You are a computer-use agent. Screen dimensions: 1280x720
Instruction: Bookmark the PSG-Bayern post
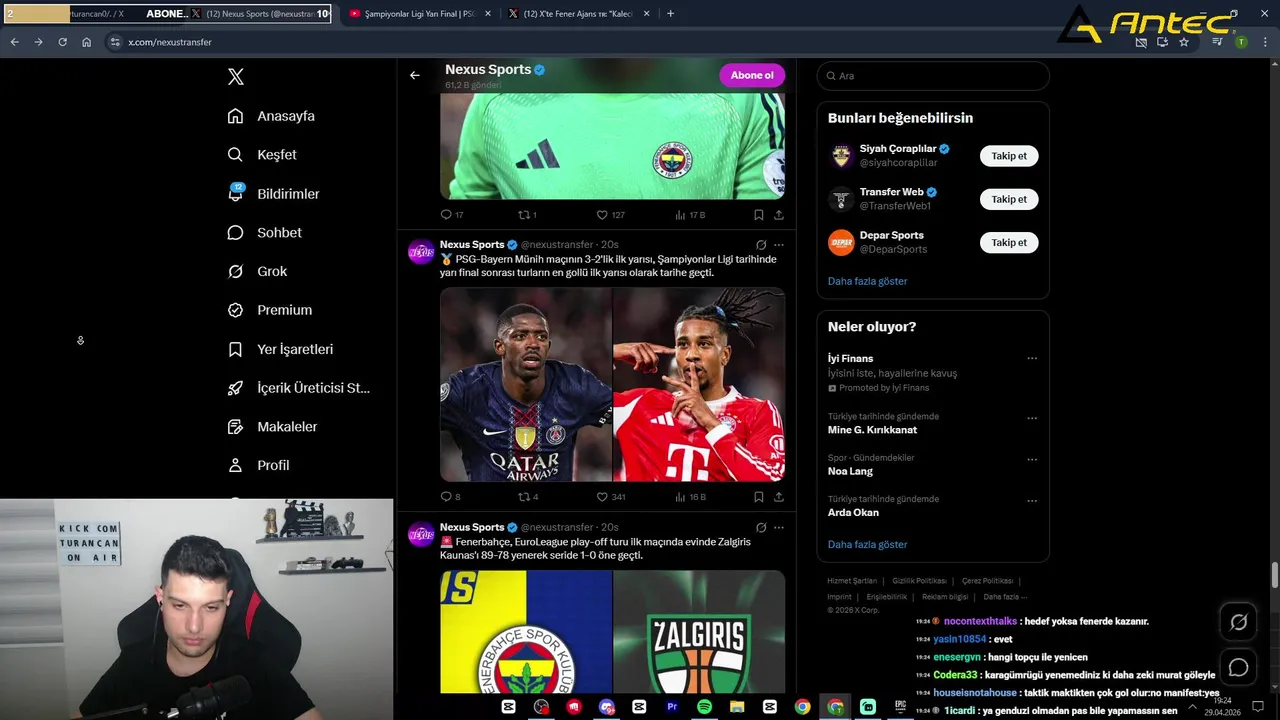coord(759,497)
